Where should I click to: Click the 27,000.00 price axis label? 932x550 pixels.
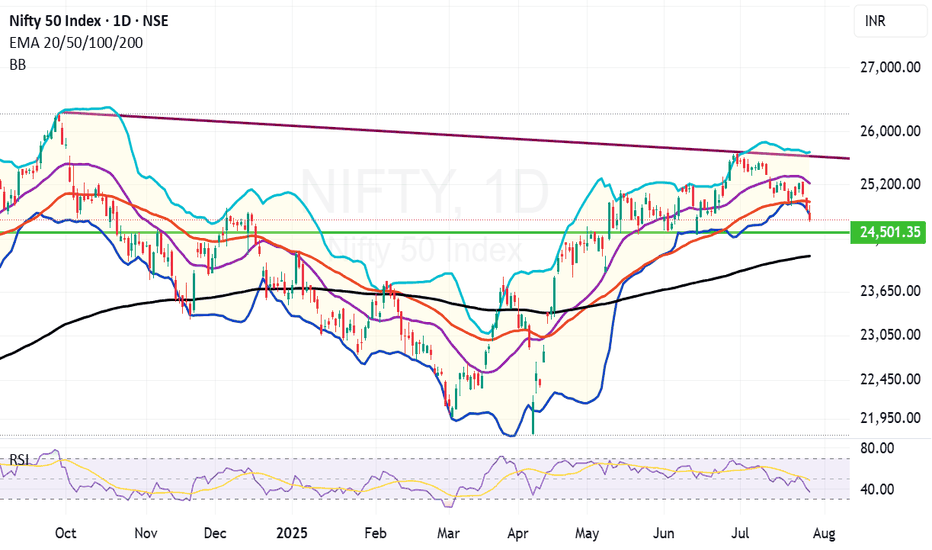(890, 67)
